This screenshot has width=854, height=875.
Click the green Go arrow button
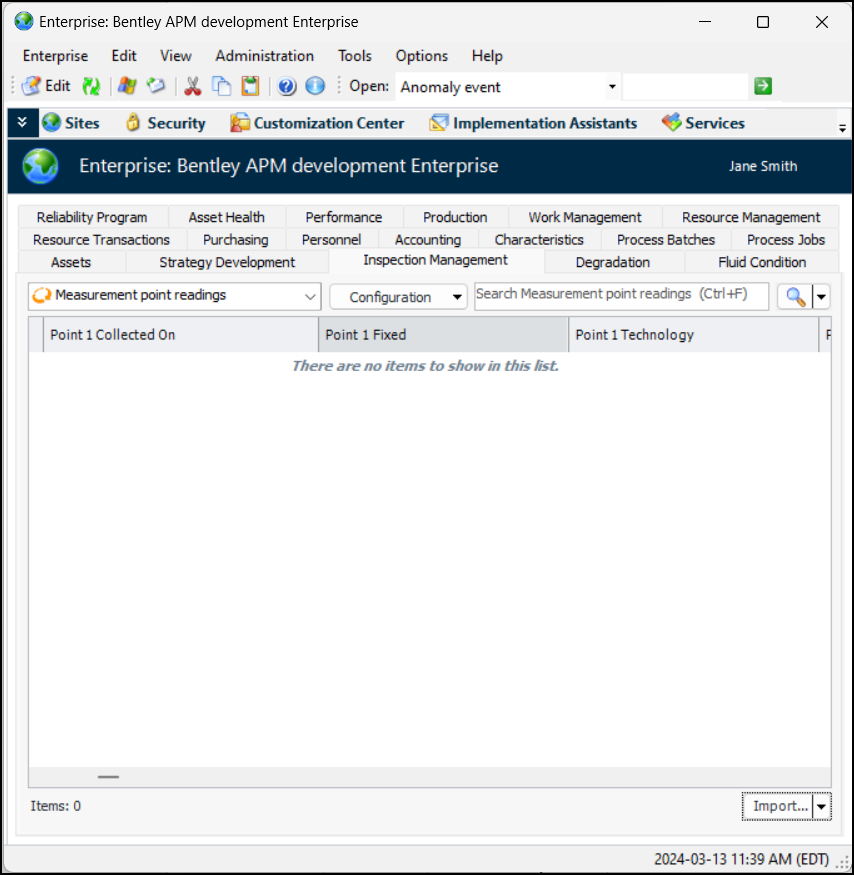(x=762, y=86)
